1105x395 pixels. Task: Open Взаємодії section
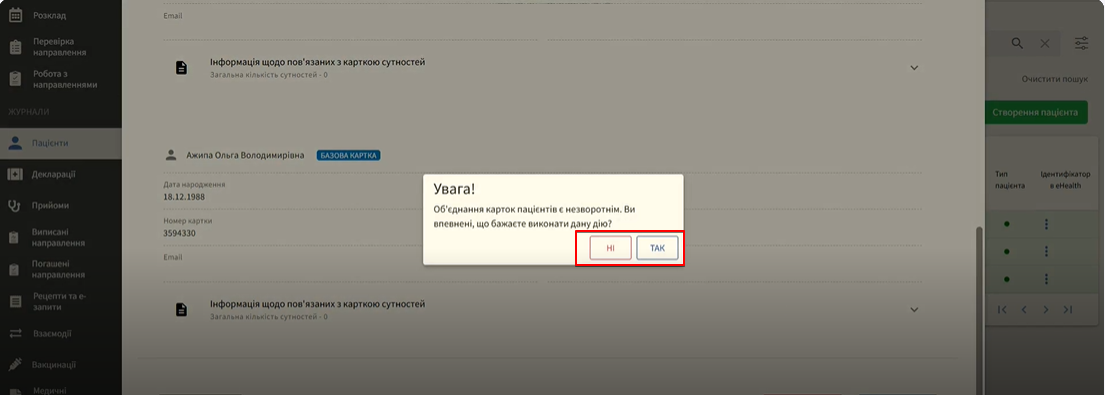tap(61, 334)
